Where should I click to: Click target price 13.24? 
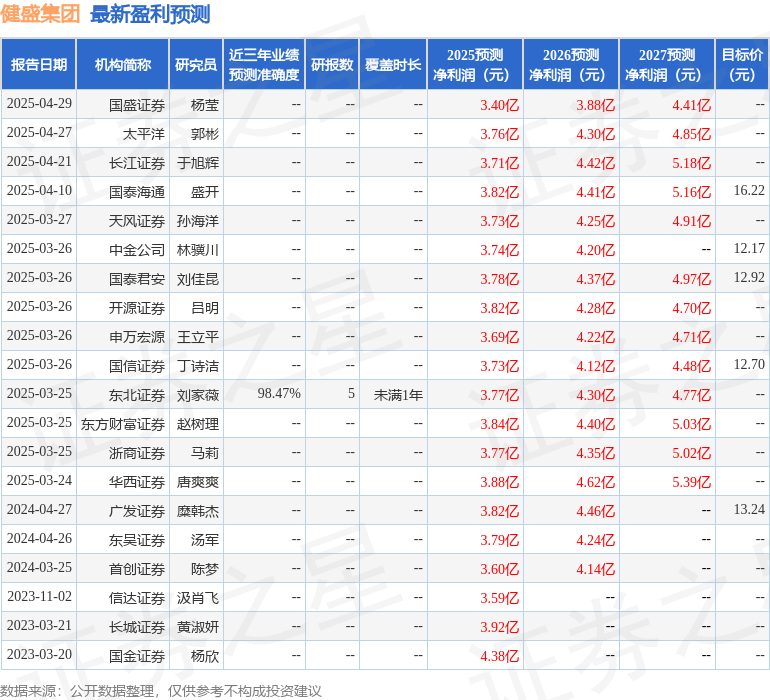tap(749, 509)
